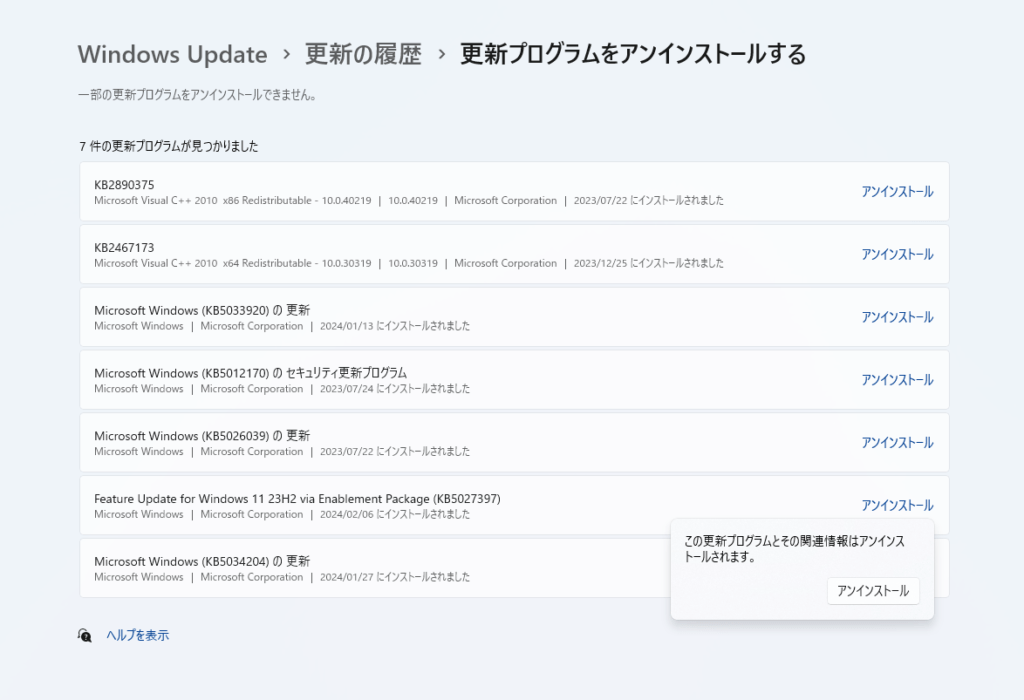Select Microsoft Windows (KB5034204) の 更新 title
Viewport: 1024px width, 700px height.
click(202, 561)
